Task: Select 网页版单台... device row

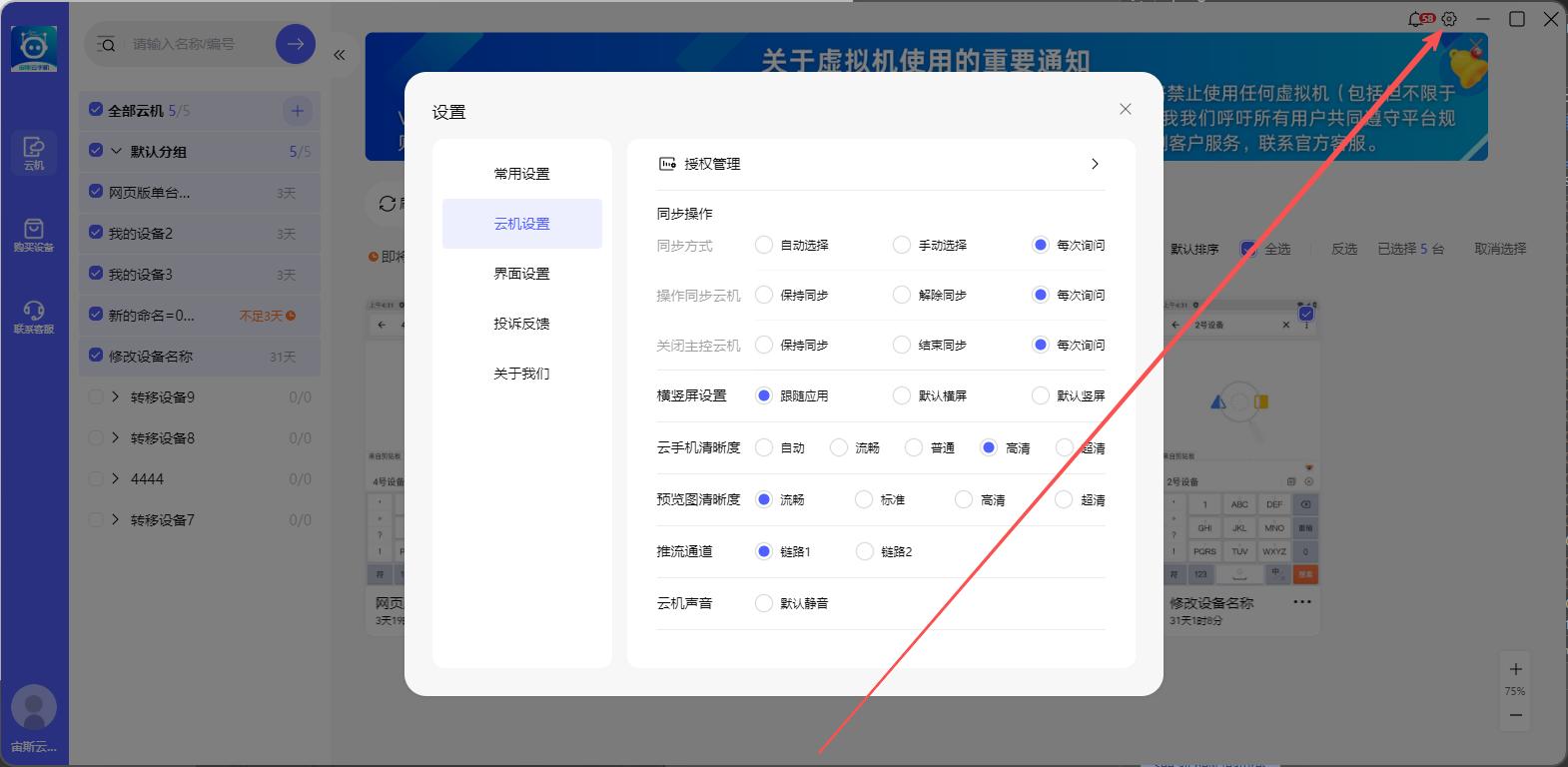Action: 200,192
